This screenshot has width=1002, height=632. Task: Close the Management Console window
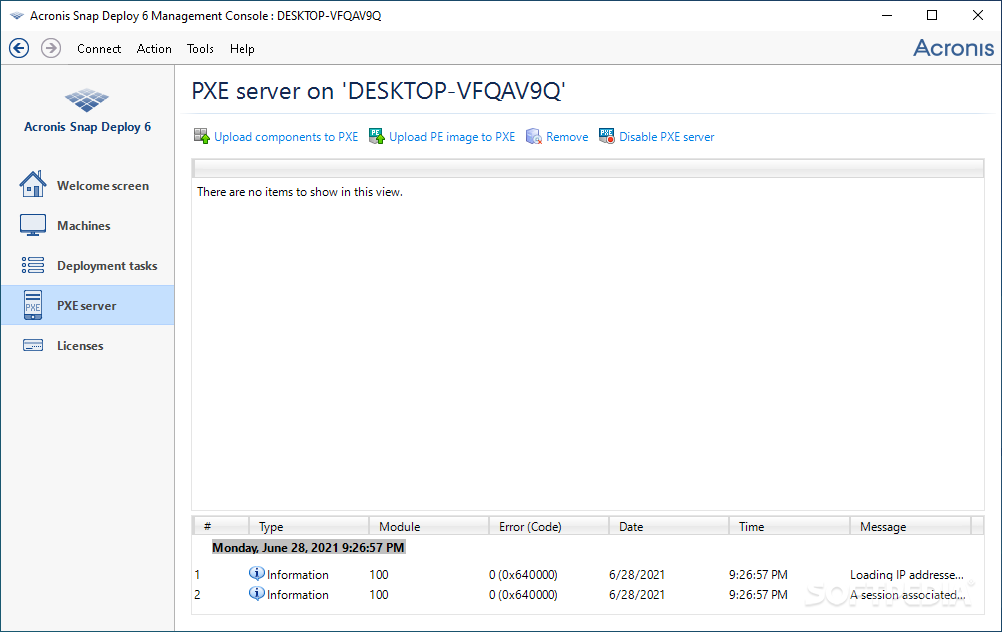pos(978,15)
